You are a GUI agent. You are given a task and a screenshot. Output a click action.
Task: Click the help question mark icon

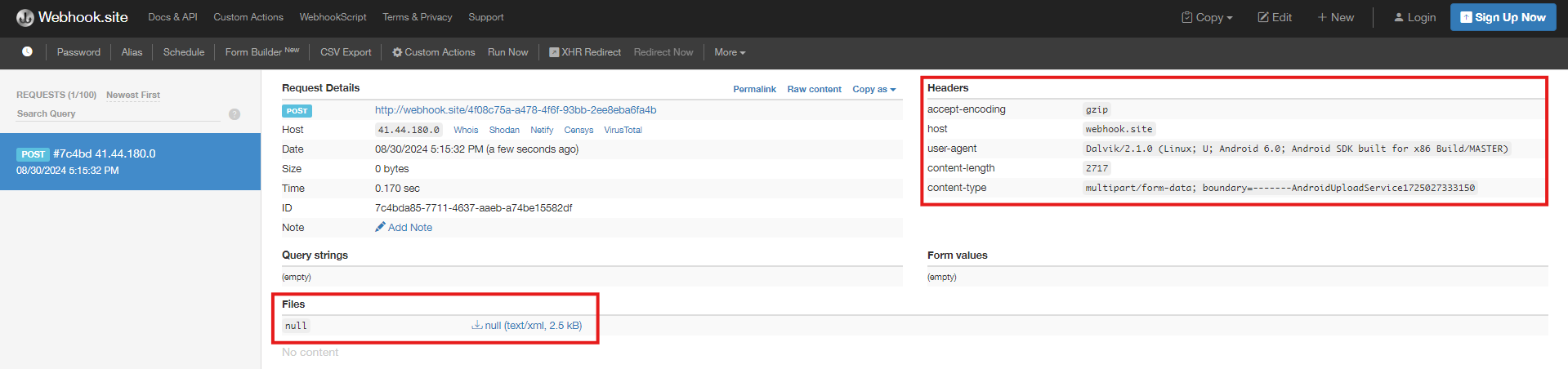click(x=235, y=114)
